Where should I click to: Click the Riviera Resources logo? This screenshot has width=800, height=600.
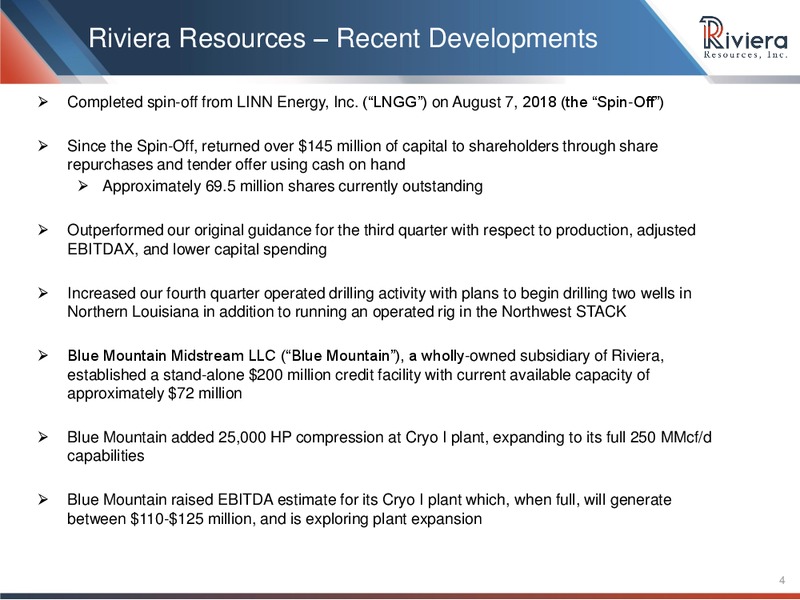click(744, 37)
